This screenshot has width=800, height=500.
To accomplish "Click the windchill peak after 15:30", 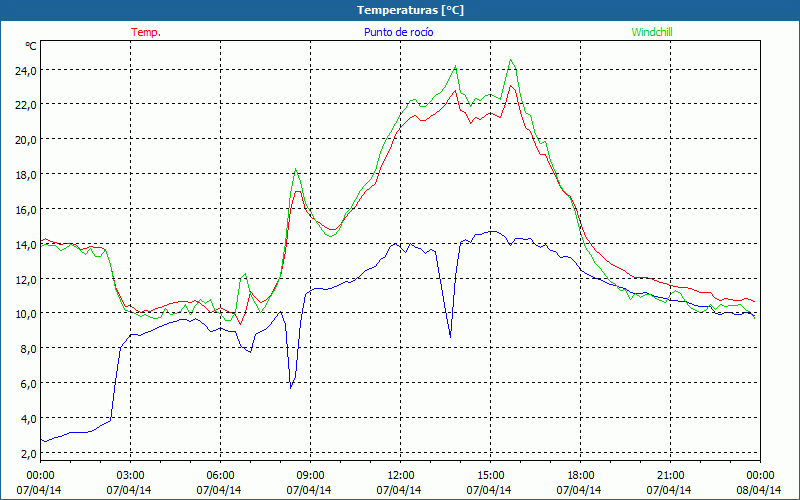I will tap(510, 60).
